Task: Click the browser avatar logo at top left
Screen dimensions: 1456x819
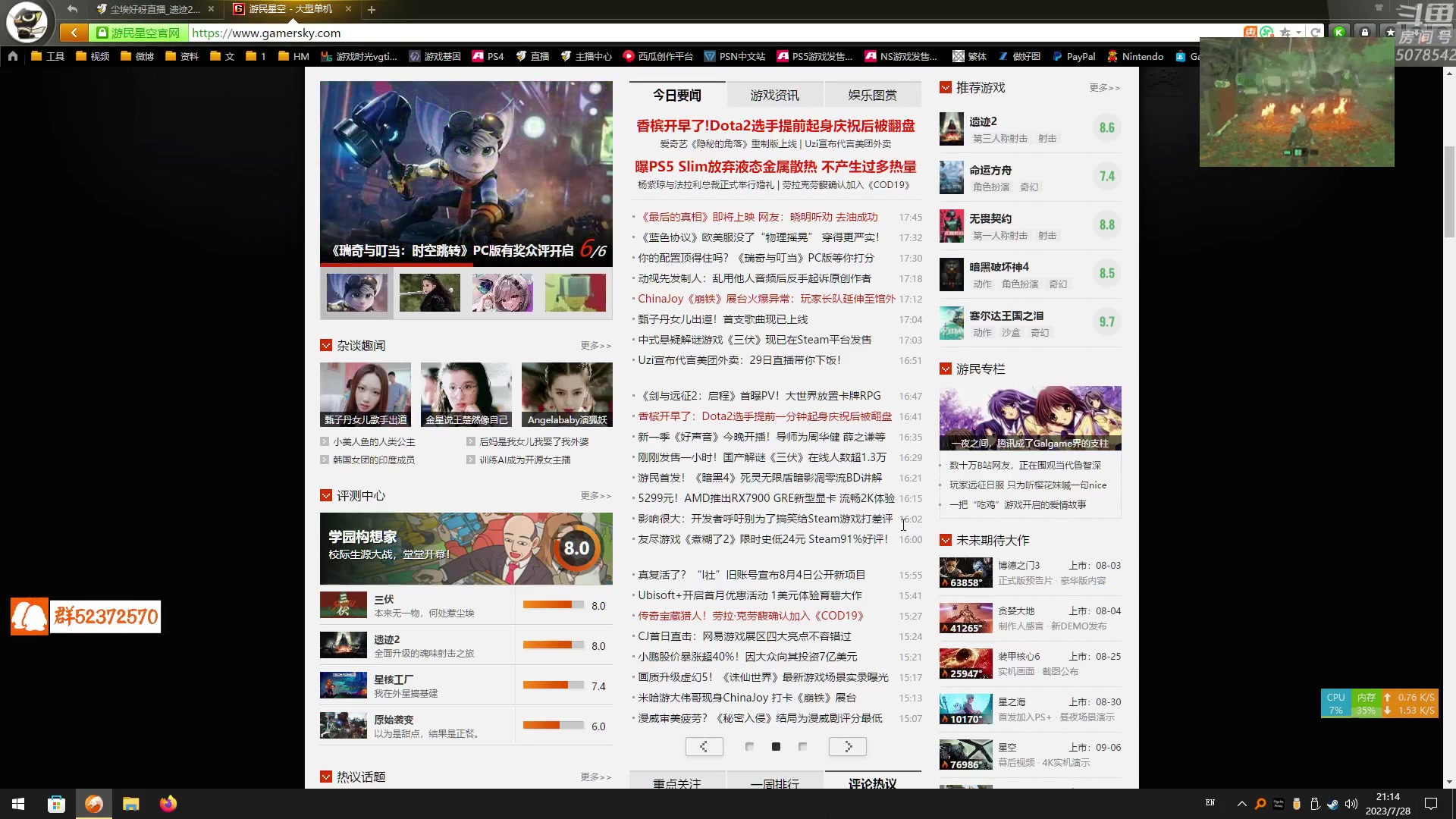Action: tap(27, 22)
